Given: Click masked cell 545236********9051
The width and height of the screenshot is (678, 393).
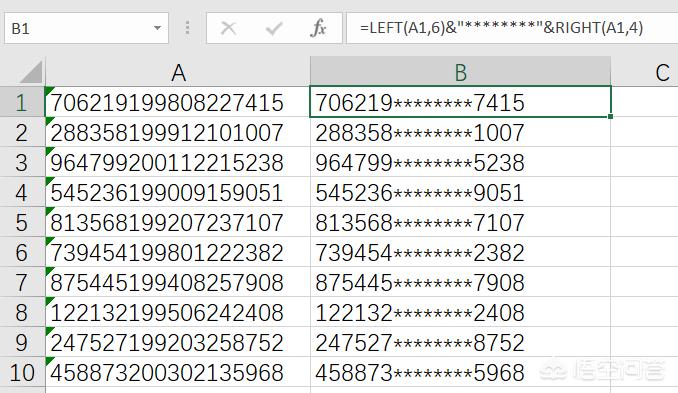Looking at the screenshot, I should point(461,192).
